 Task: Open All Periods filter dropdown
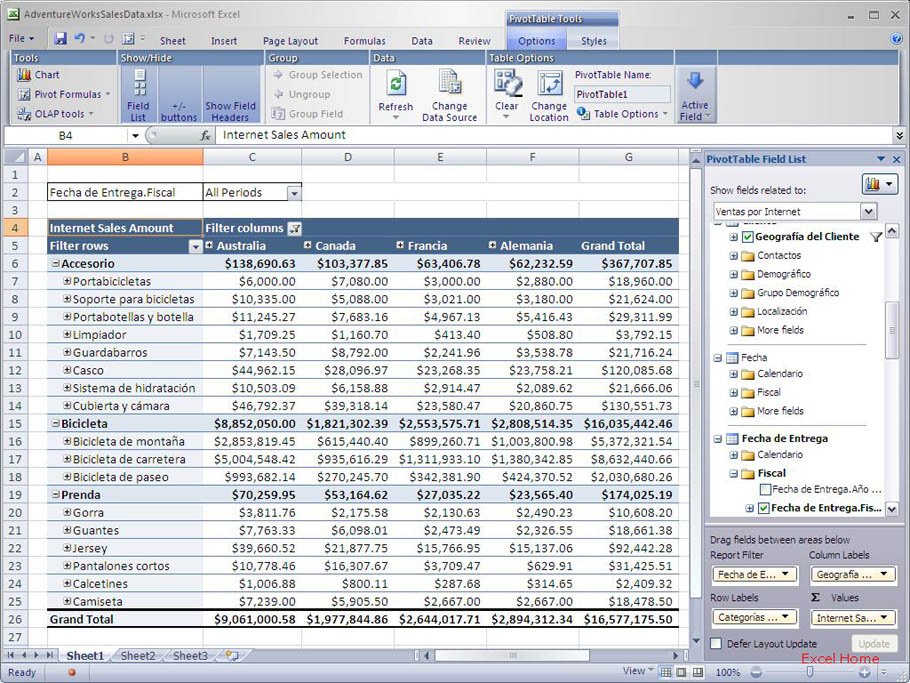point(294,193)
